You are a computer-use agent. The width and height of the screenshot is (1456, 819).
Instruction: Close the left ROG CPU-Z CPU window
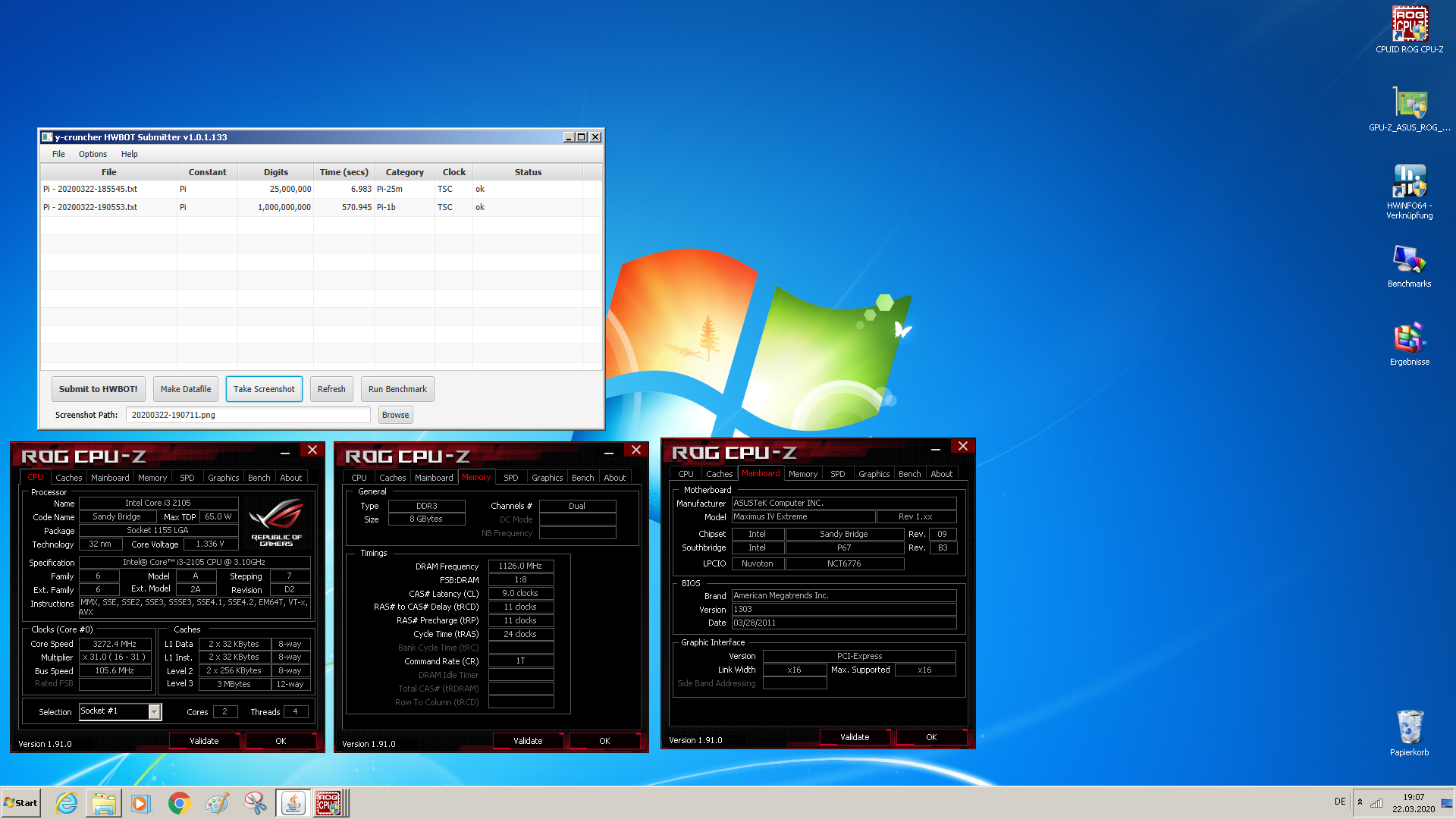pos(312,450)
